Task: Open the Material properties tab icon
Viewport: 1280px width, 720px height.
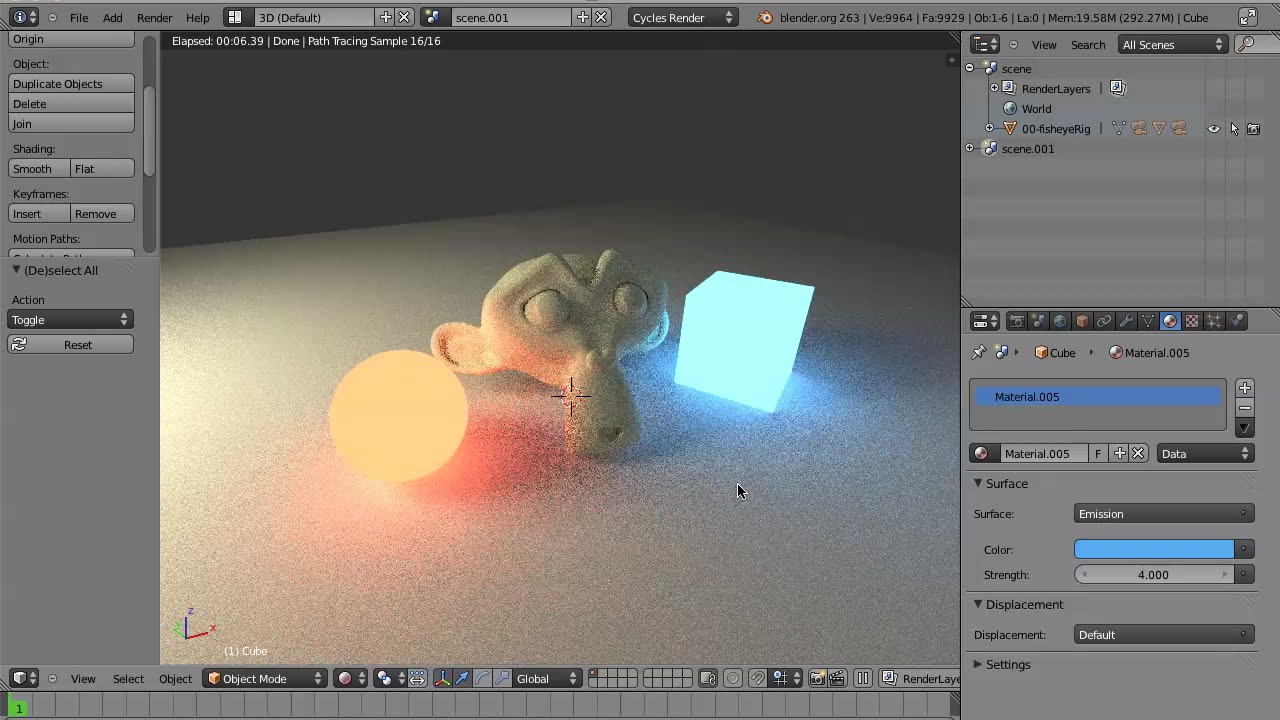Action: pyautogui.click(x=1170, y=321)
